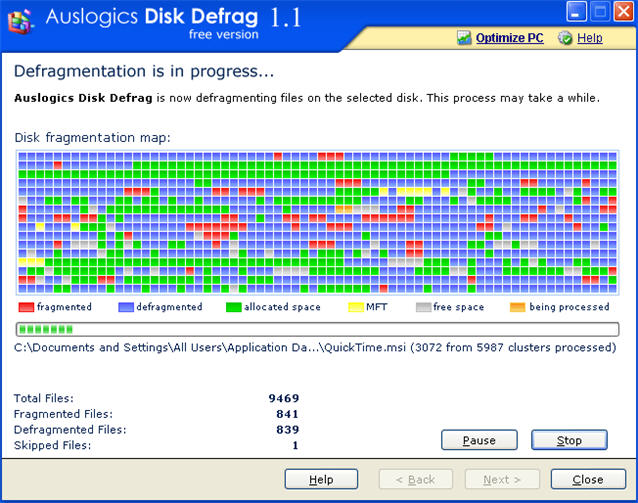Click the maximize window button

coord(600,11)
